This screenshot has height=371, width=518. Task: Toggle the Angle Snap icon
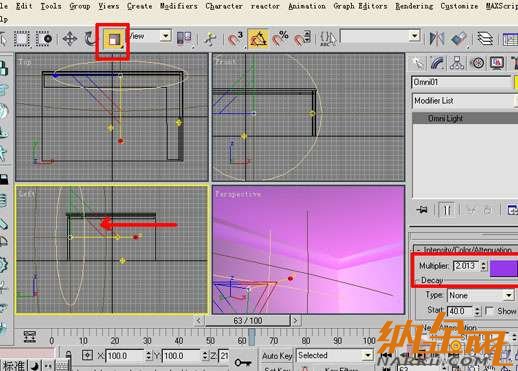click(258, 39)
